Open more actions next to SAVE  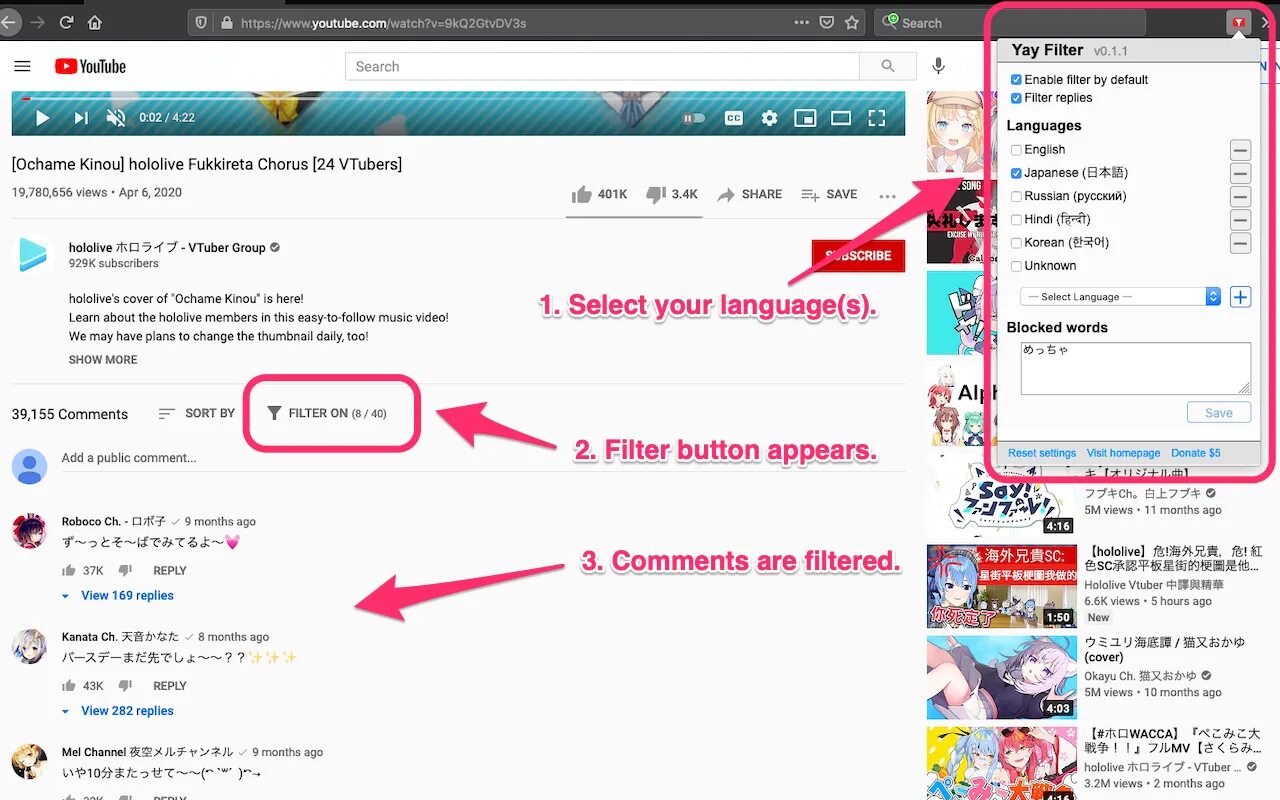(x=887, y=195)
